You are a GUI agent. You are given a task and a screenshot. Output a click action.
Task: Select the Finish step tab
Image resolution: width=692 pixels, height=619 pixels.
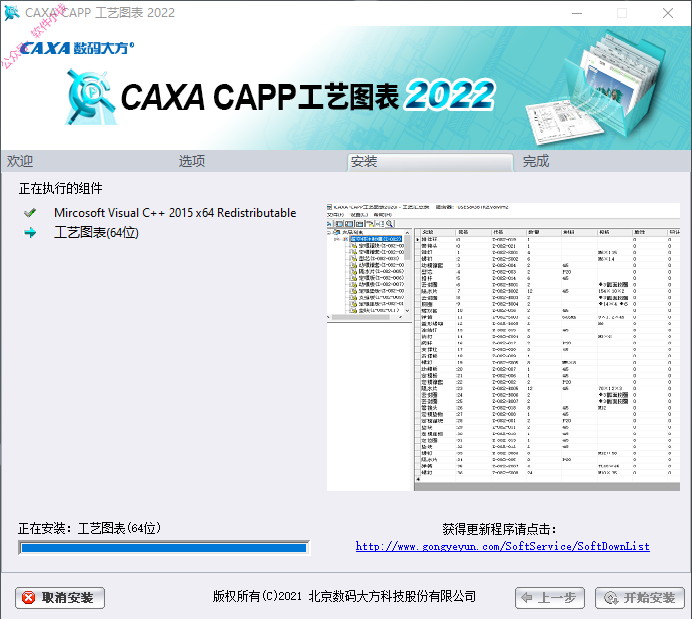536,161
